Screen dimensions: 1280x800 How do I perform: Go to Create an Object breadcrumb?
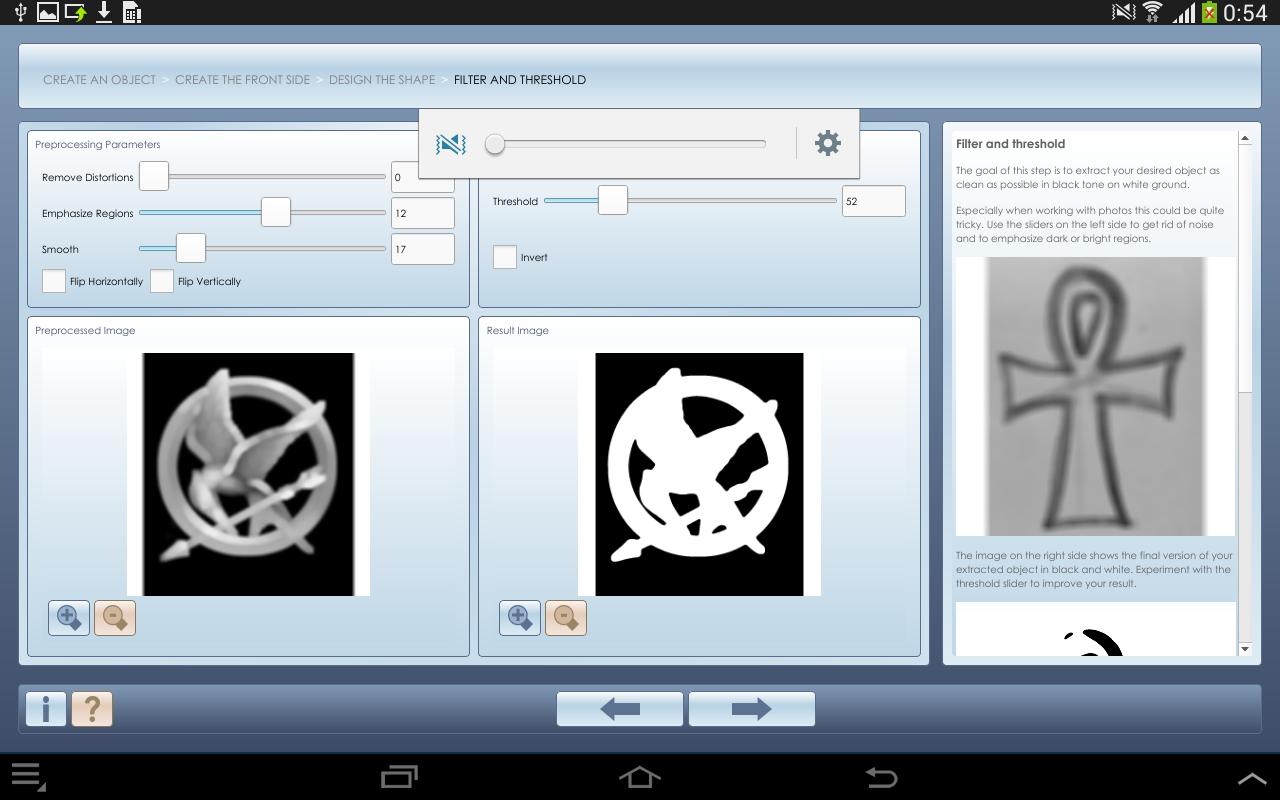(x=99, y=80)
